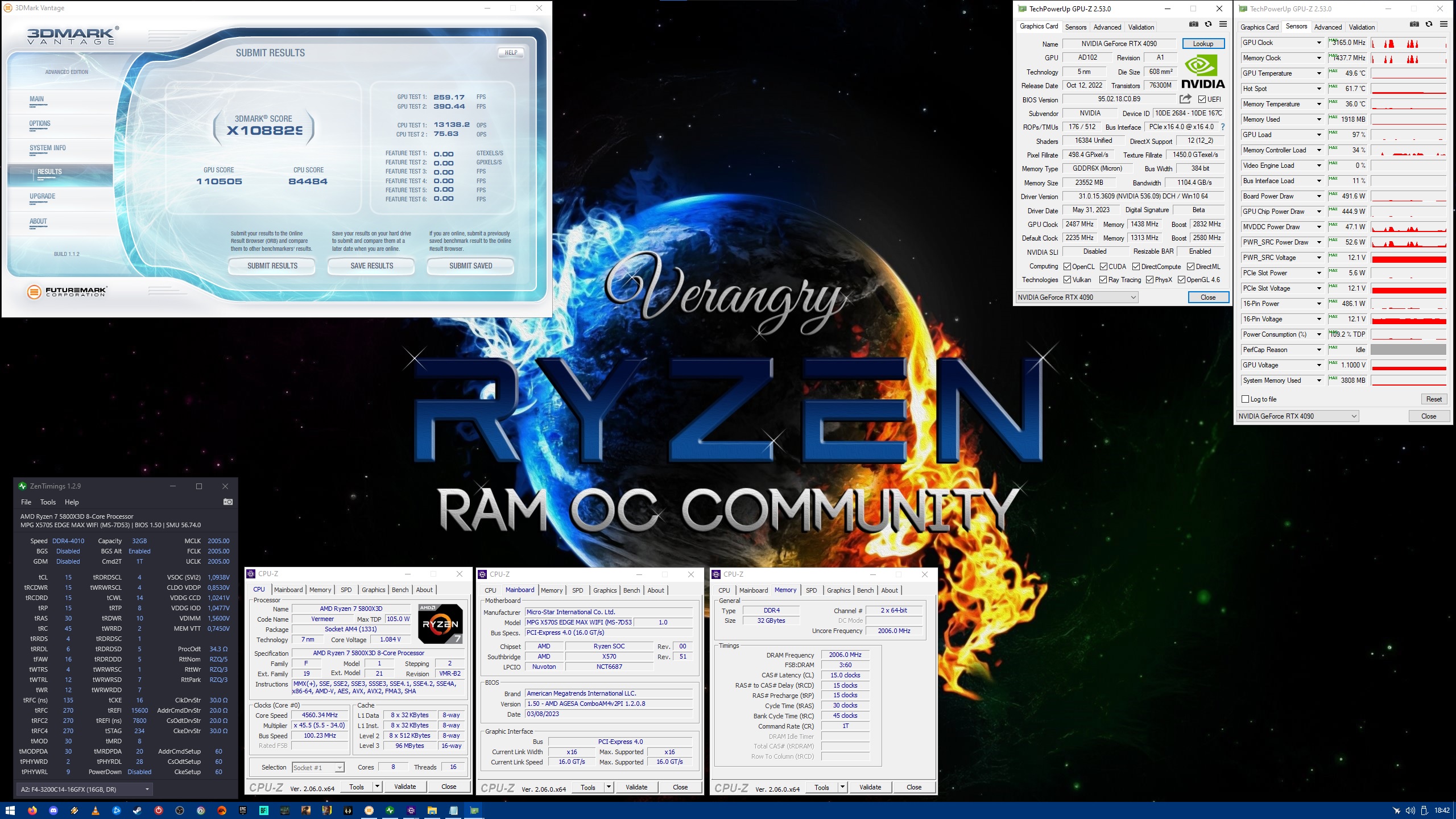Expand the PerfCap Reason sensor dropdown
The height and width of the screenshot is (819, 1456).
1319,350
